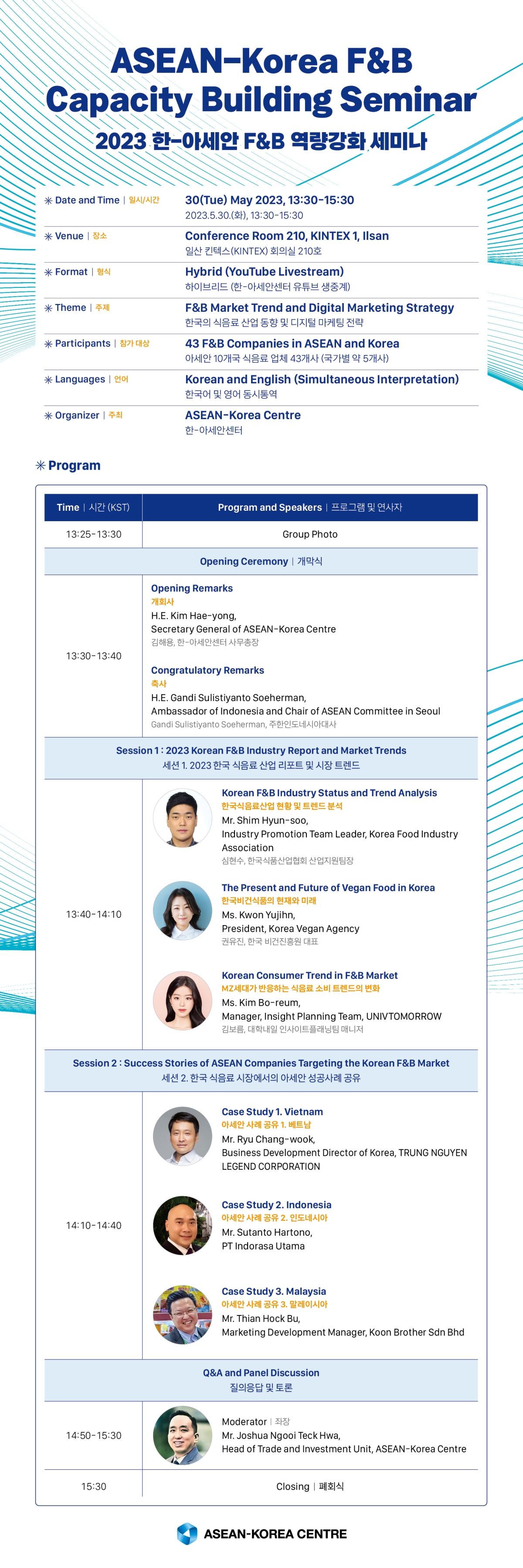This screenshot has width=523, height=1568.
Task: Click the "13:30-13:40" time cell
Action: [x=94, y=656]
